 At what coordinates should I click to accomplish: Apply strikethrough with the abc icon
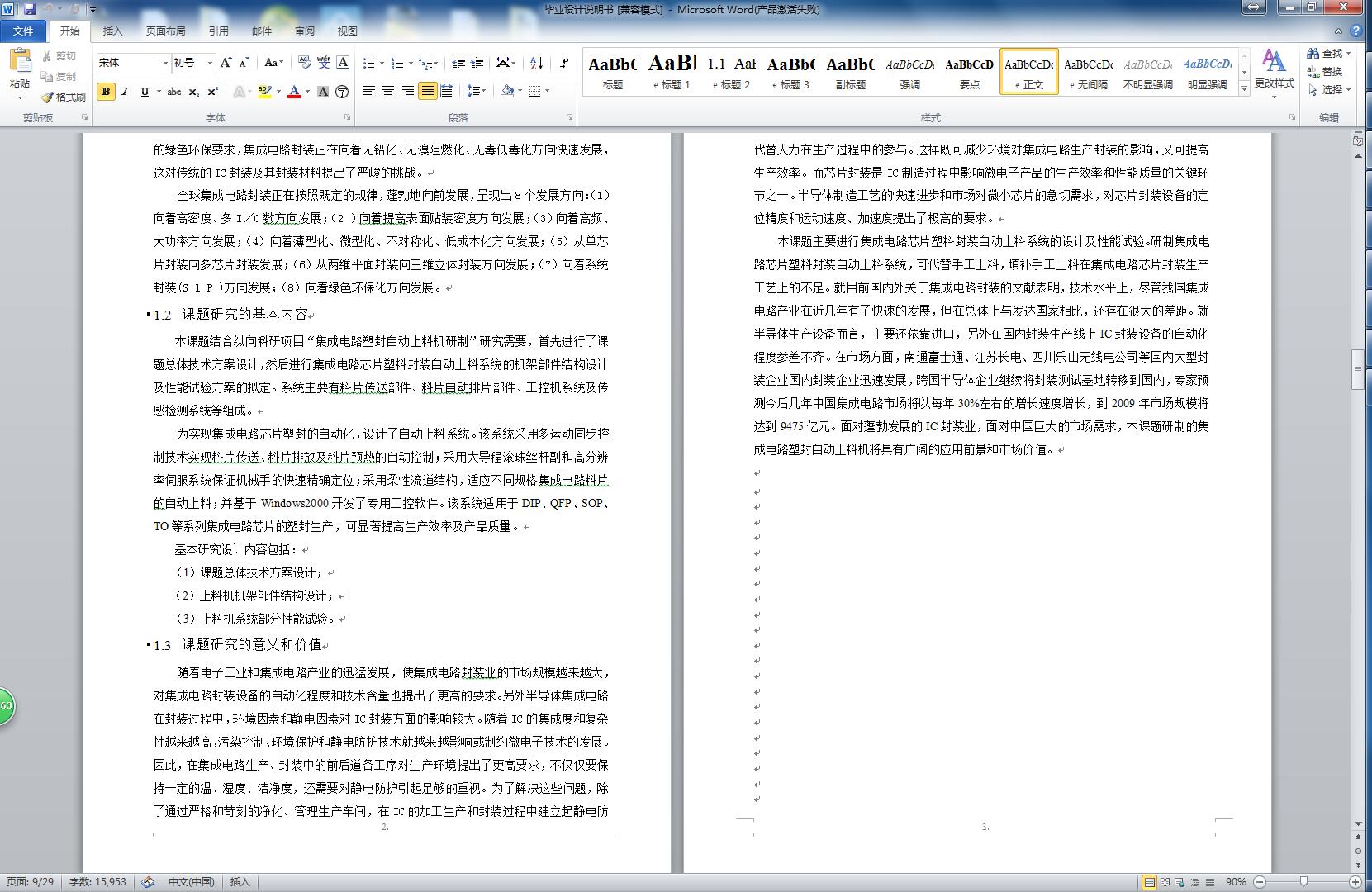[x=173, y=92]
